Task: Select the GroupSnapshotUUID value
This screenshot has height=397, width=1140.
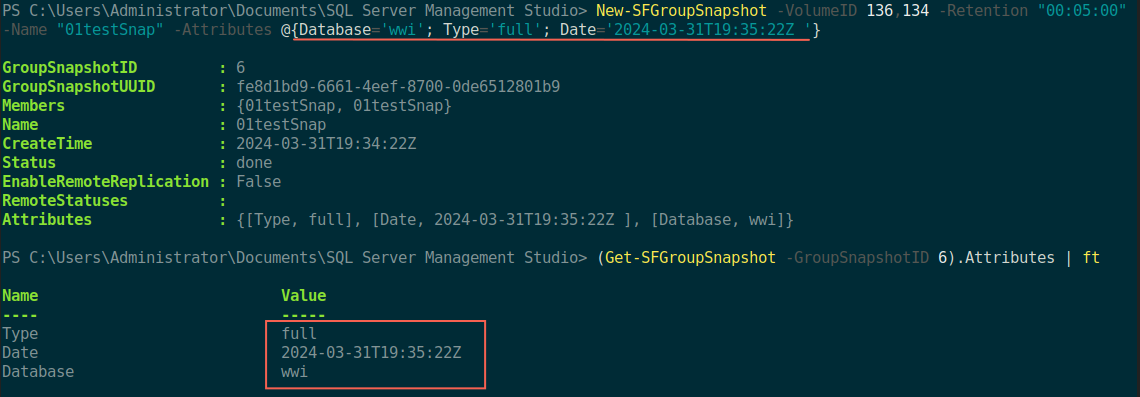Action: [x=398, y=87]
